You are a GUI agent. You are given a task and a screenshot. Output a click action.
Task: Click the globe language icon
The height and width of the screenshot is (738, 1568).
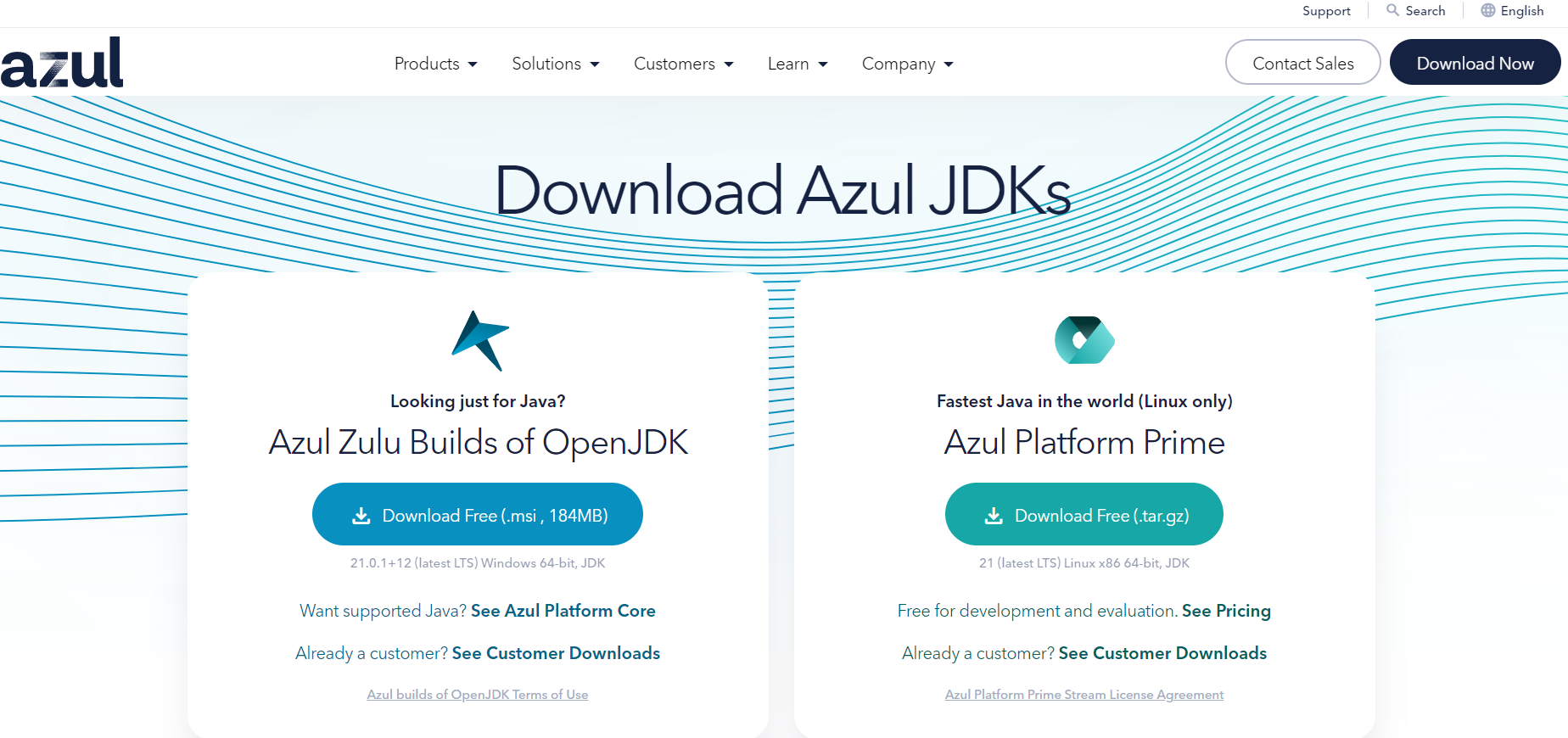click(1488, 10)
